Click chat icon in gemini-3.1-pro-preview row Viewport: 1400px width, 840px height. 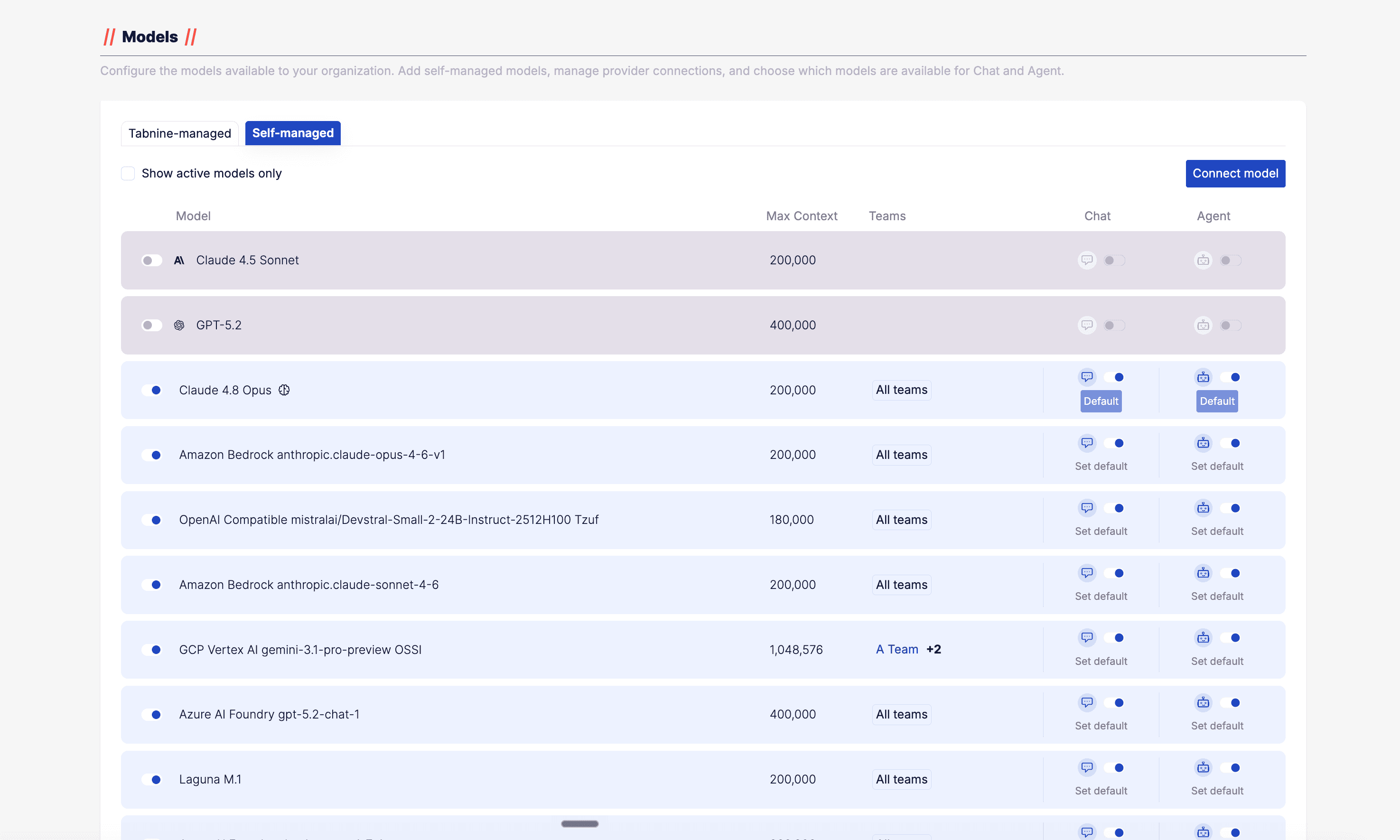tap(1087, 637)
